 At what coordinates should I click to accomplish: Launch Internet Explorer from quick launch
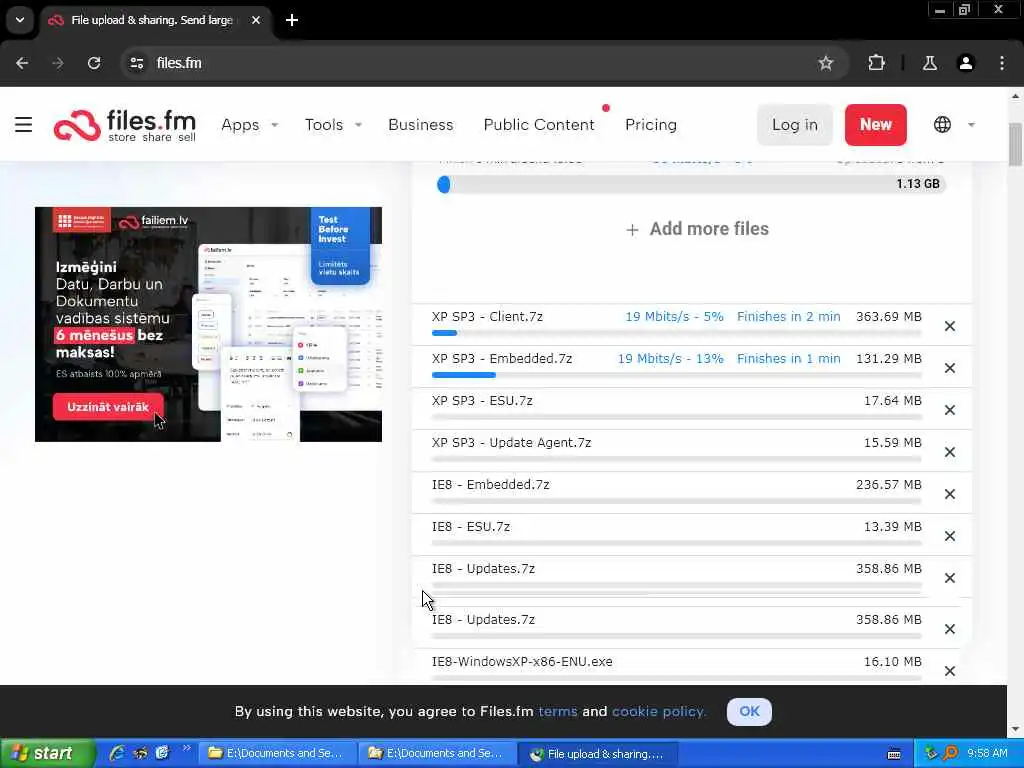pyautogui.click(x=117, y=754)
